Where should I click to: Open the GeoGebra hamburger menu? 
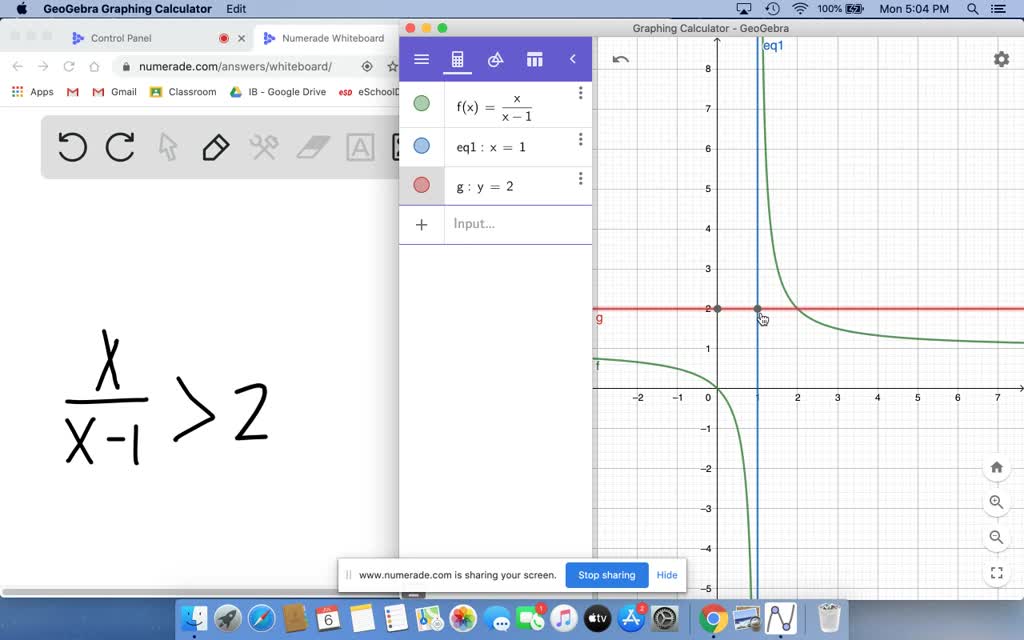(x=421, y=60)
